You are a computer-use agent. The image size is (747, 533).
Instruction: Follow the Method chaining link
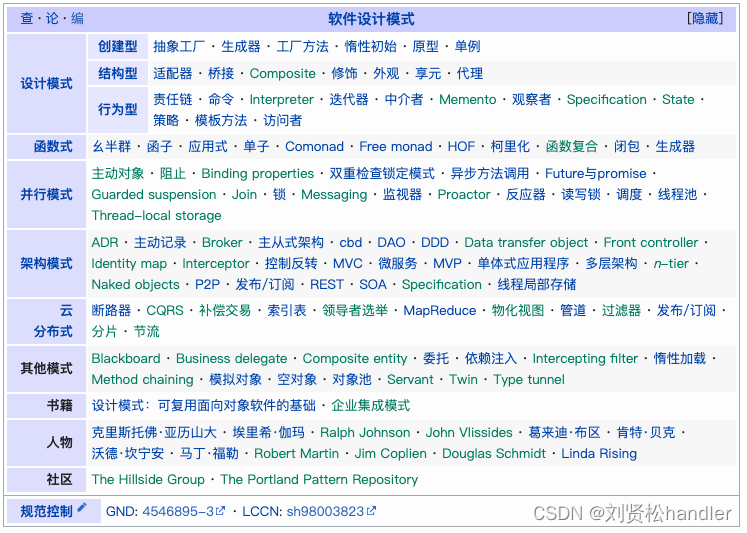pos(142,380)
